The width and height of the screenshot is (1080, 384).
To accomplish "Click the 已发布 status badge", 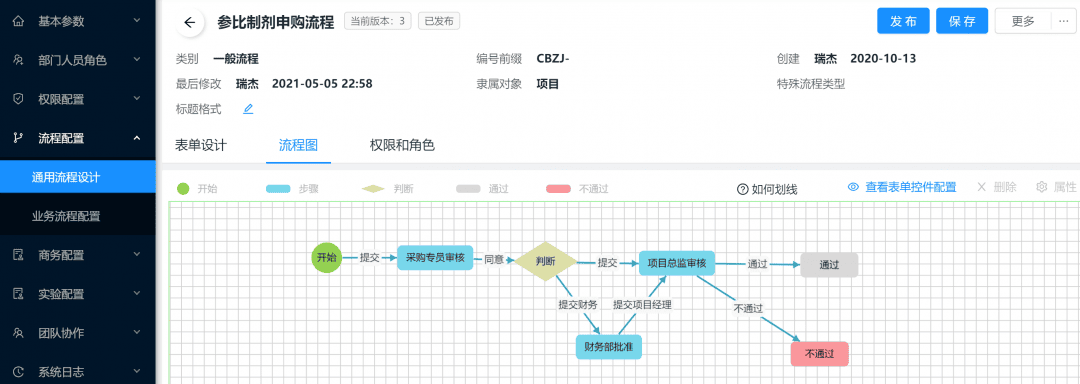I will (439, 21).
